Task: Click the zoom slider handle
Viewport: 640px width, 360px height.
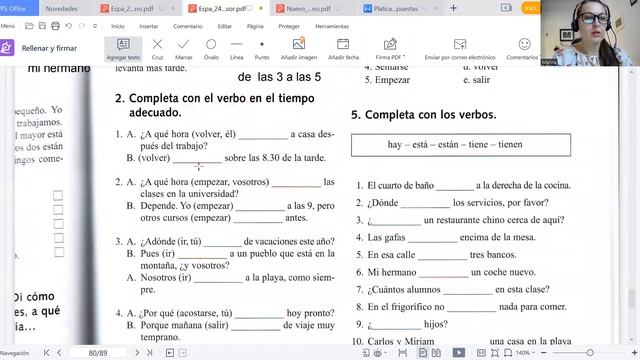Action: pos(590,353)
